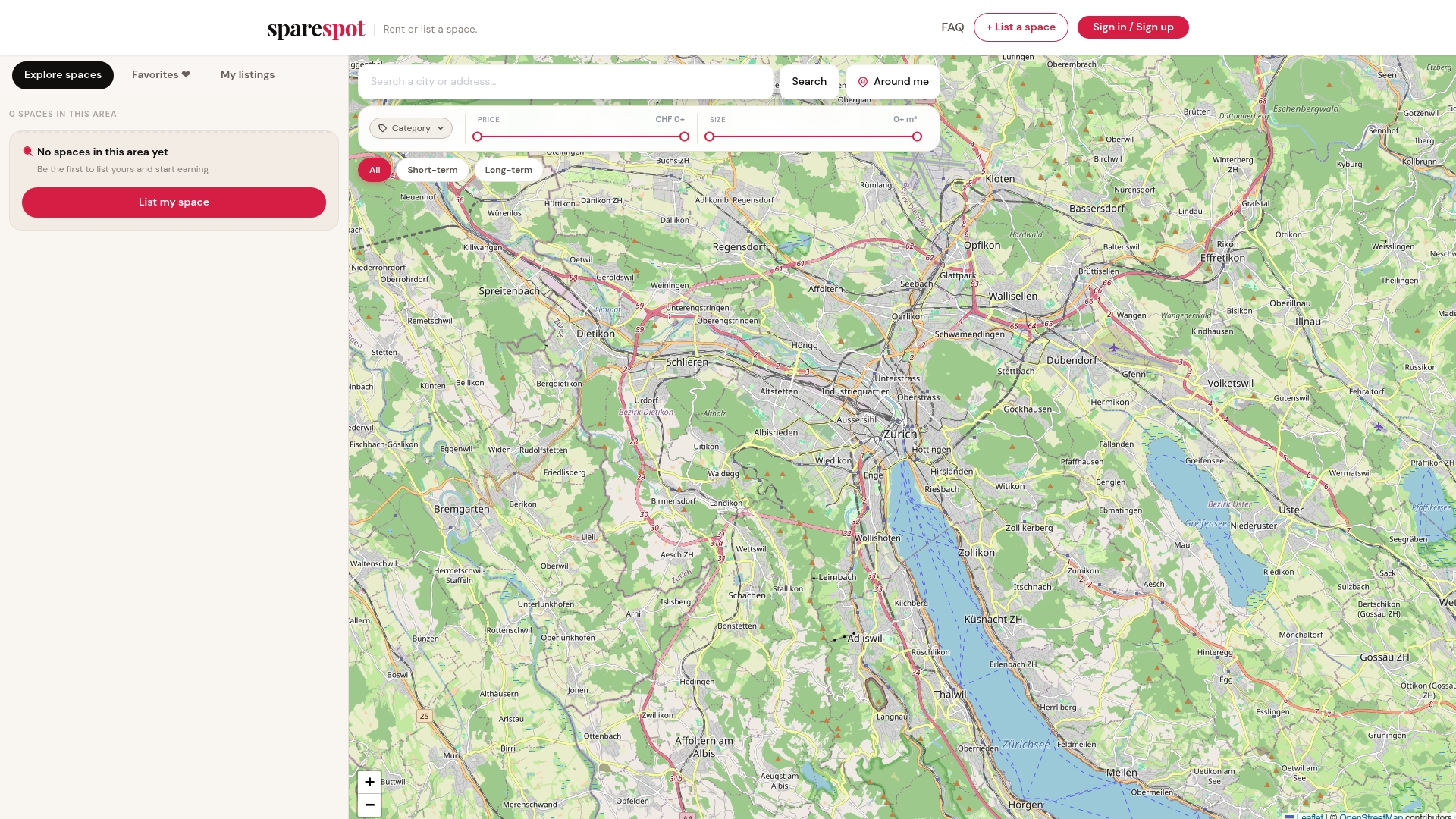Open the Favorites tab
Viewport: 1456px width, 819px height.
pos(161,75)
